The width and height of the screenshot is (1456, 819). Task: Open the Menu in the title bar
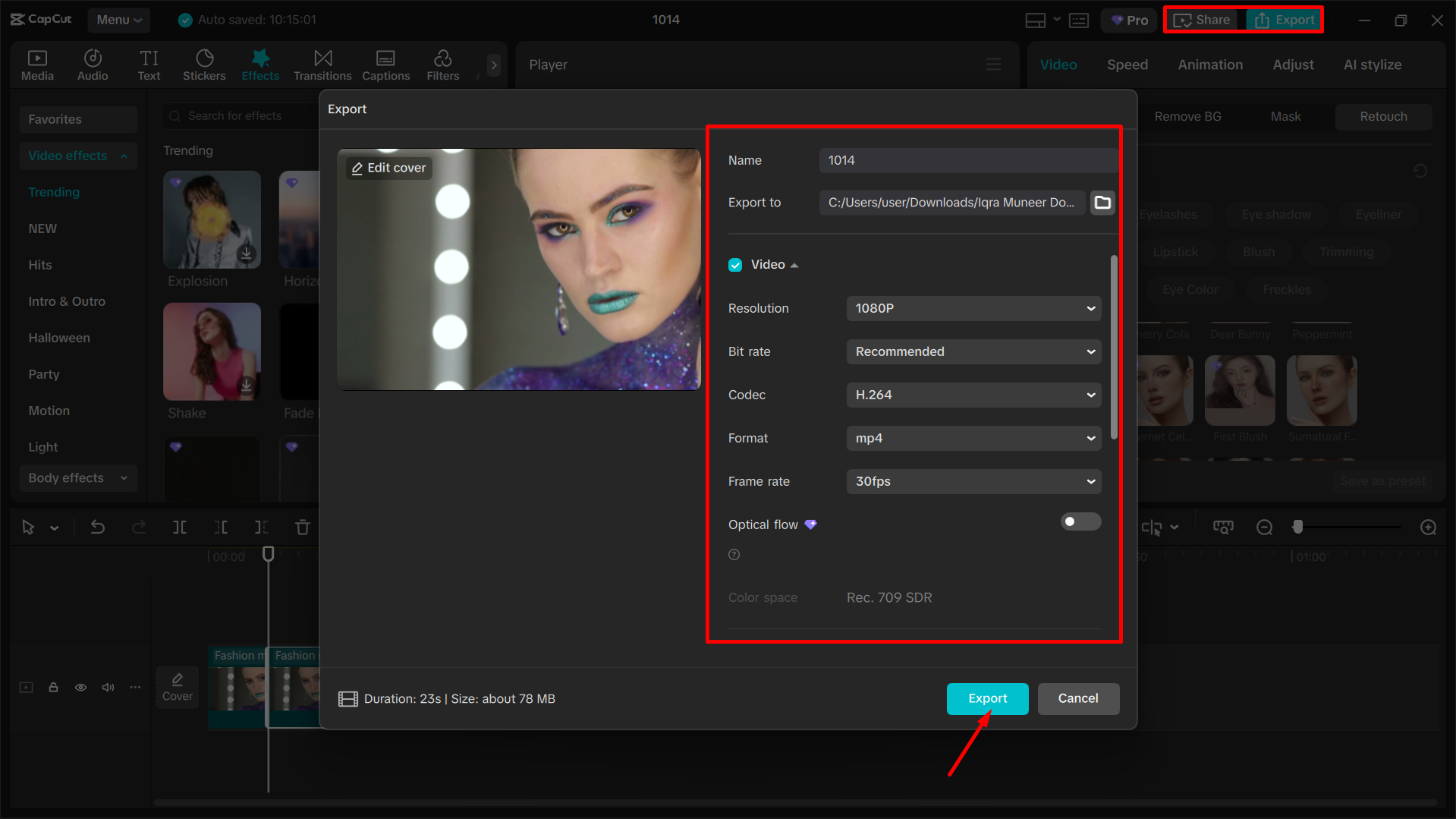click(118, 20)
